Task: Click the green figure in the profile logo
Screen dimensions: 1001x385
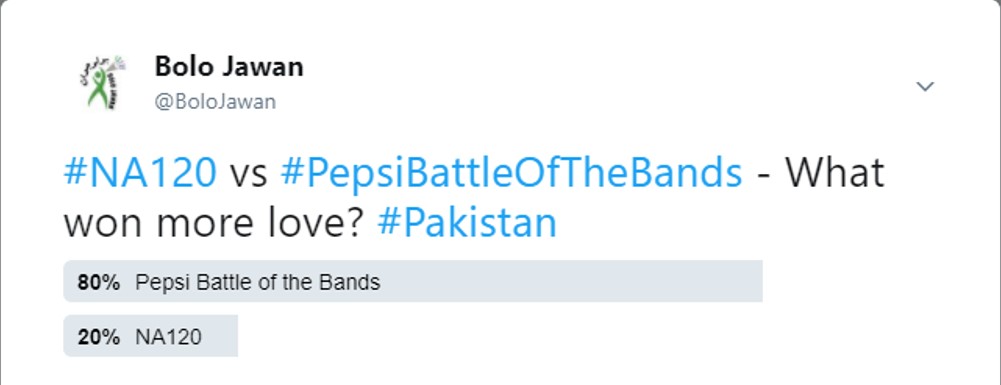Action: [x=97, y=89]
